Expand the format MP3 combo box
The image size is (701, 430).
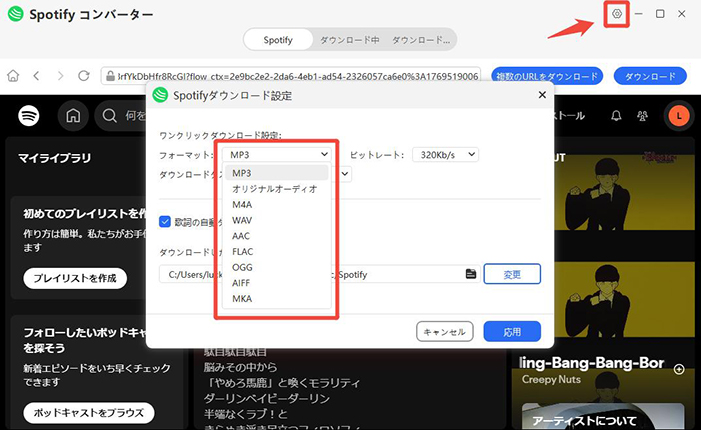click(x=277, y=155)
